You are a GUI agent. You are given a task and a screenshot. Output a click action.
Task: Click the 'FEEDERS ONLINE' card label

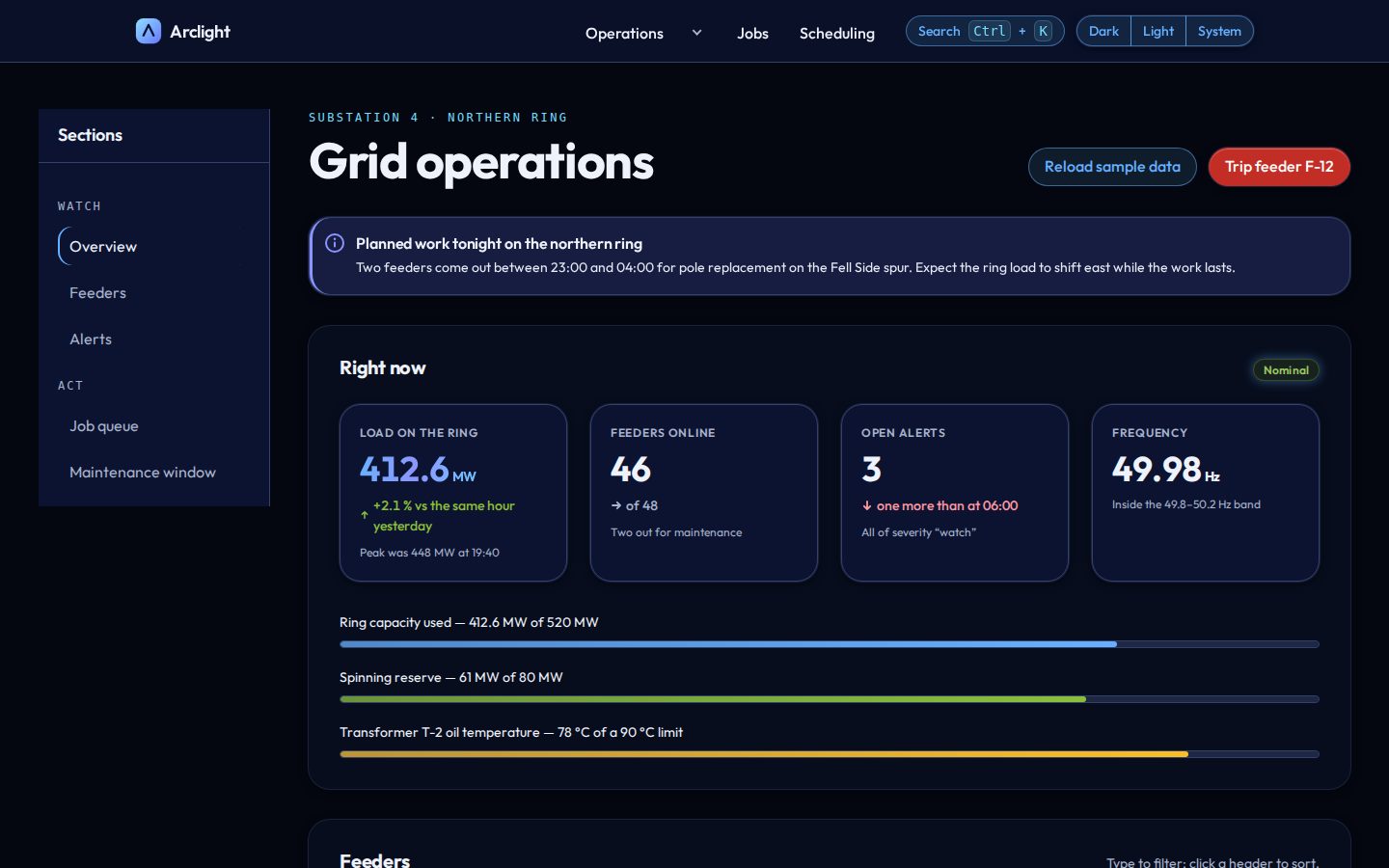[663, 433]
